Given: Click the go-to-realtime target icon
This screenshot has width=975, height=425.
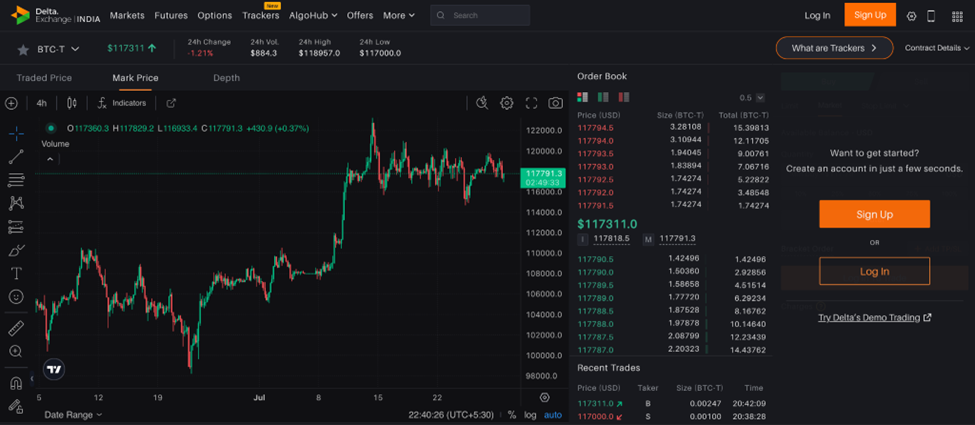Looking at the screenshot, I should click(x=545, y=397).
